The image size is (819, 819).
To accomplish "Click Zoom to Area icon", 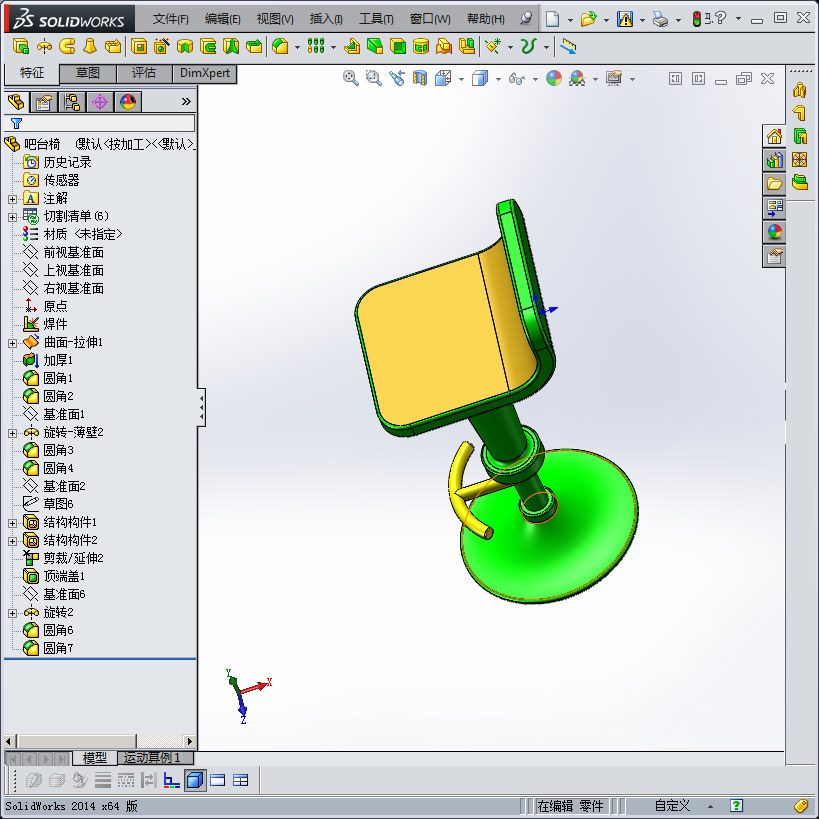I will click(x=373, y=78).
